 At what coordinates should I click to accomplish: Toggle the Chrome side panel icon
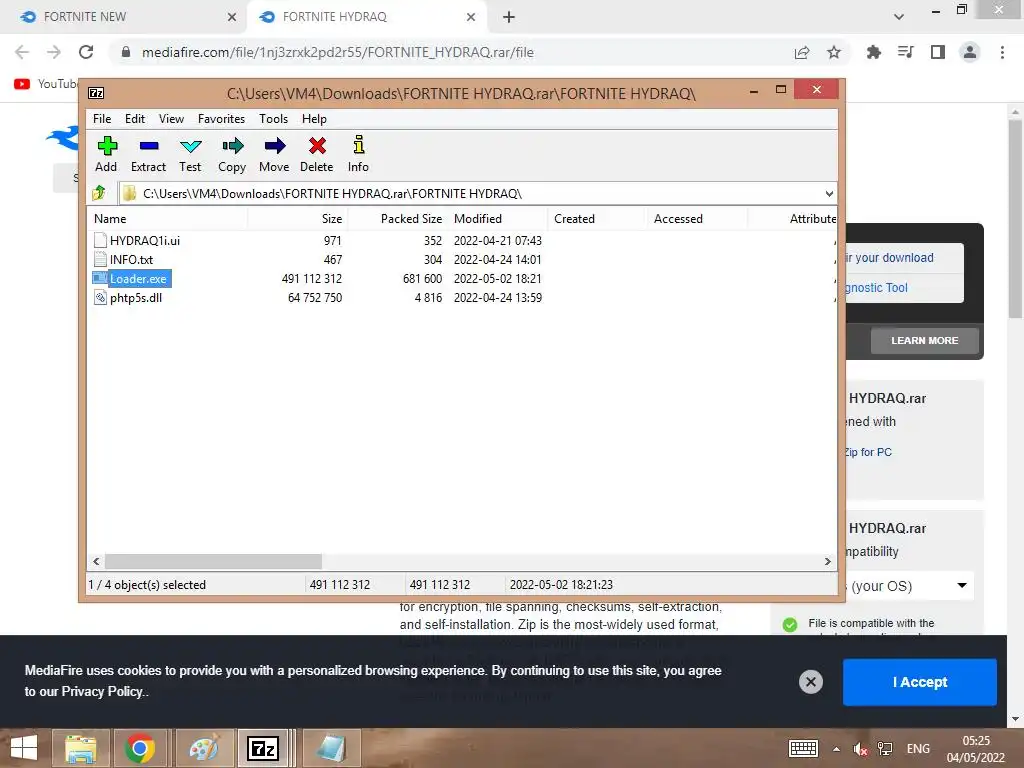point(938,52)
